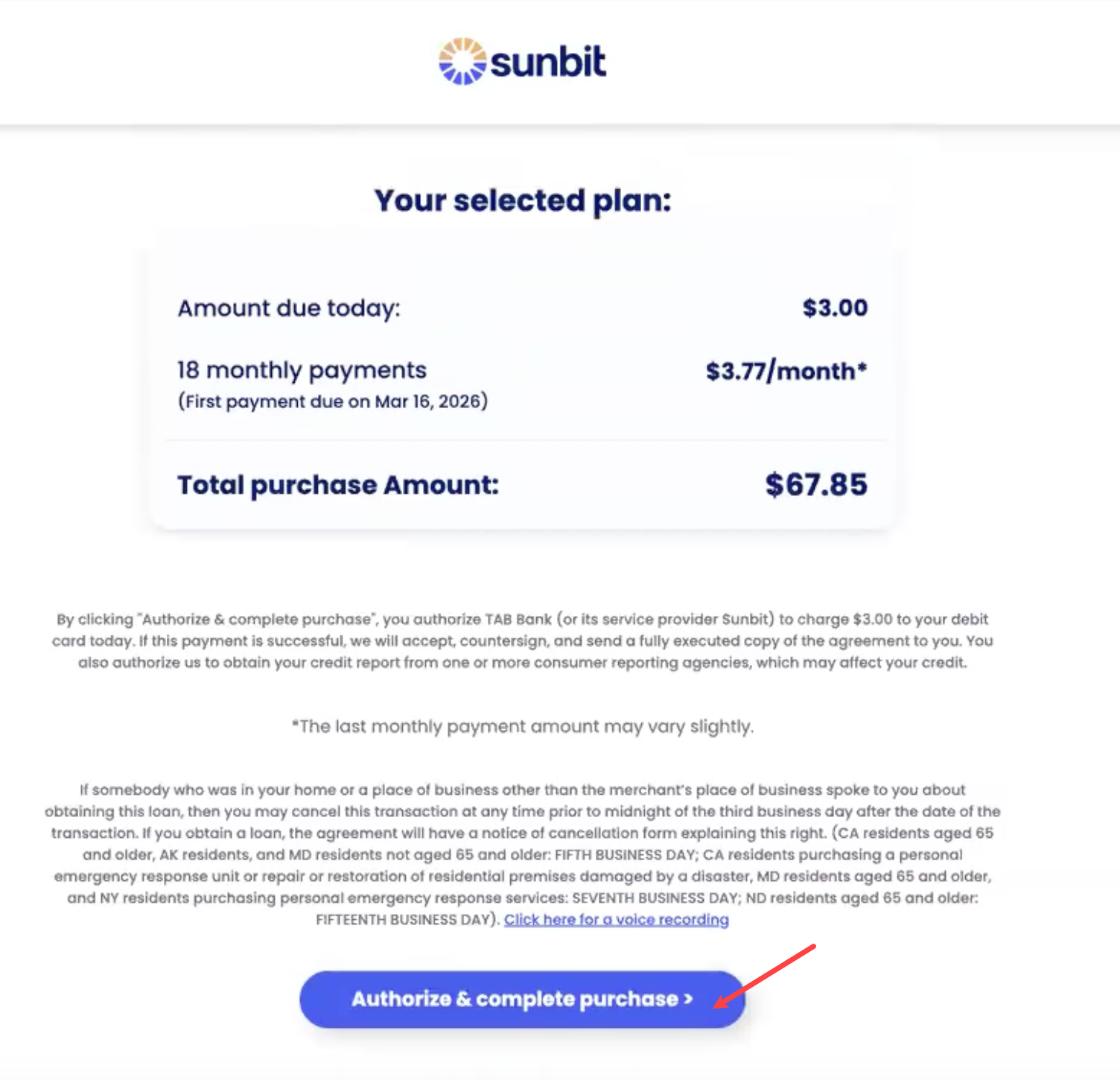Click the red arrow annotation graphic
This screenshot has width=1120, height=1080.
click(x=766, y=976)
